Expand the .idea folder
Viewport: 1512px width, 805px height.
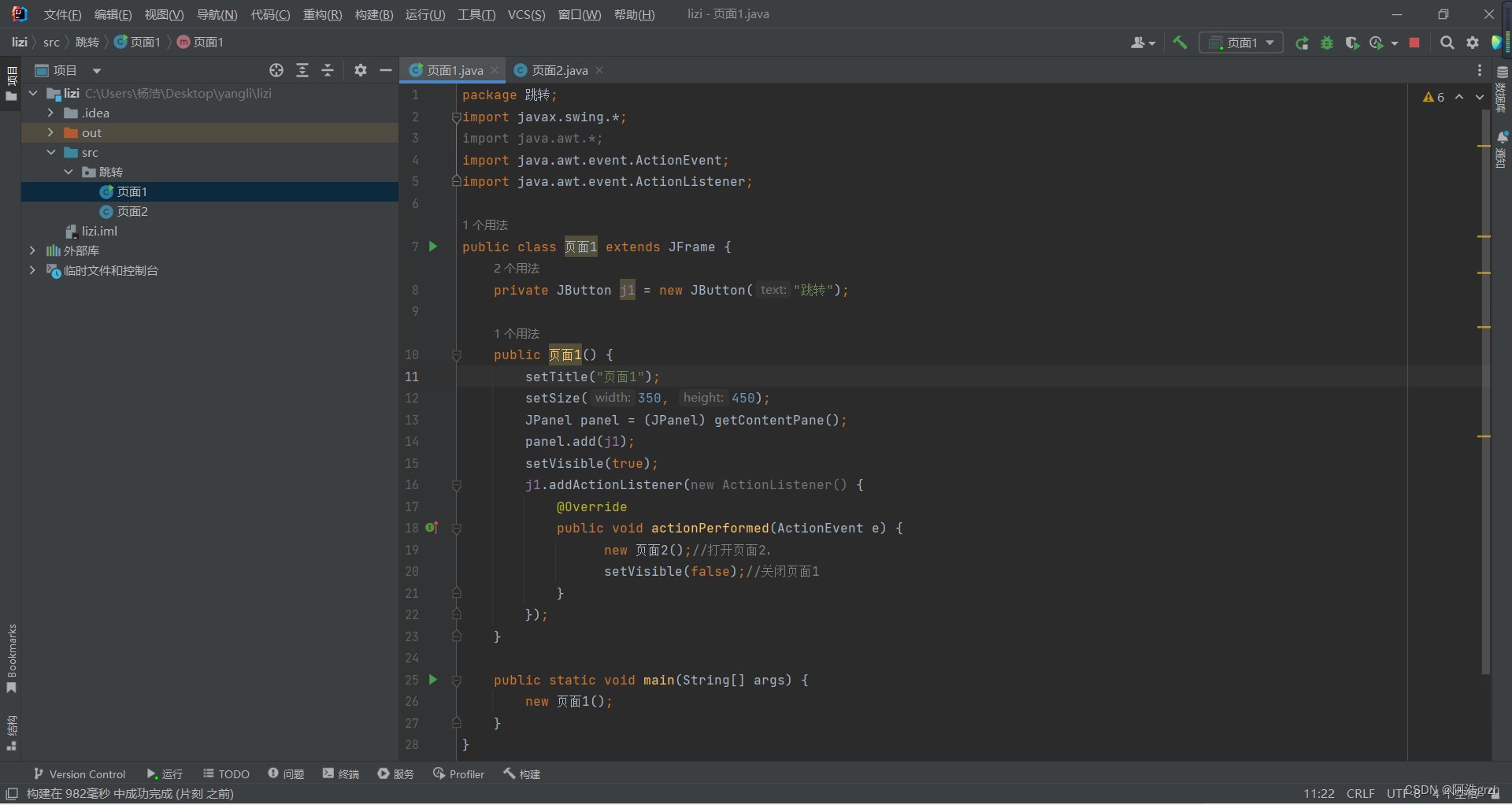pos(50,113)
